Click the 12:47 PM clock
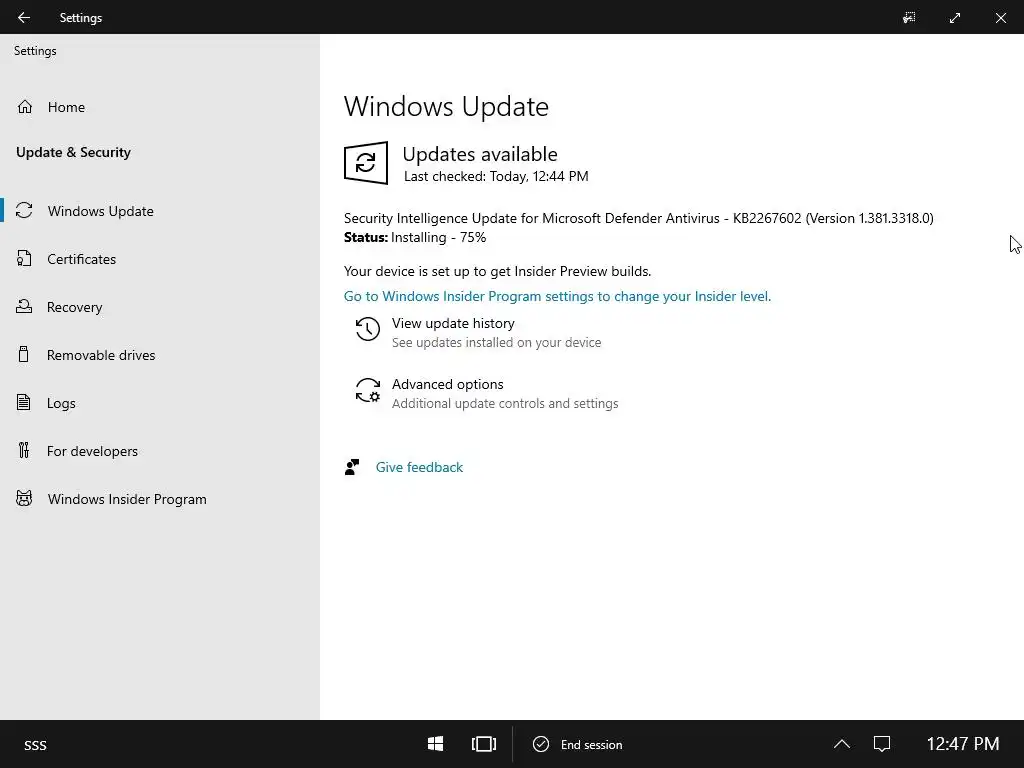The height and width of the screenshot is (768, 1024). (963, 744)
